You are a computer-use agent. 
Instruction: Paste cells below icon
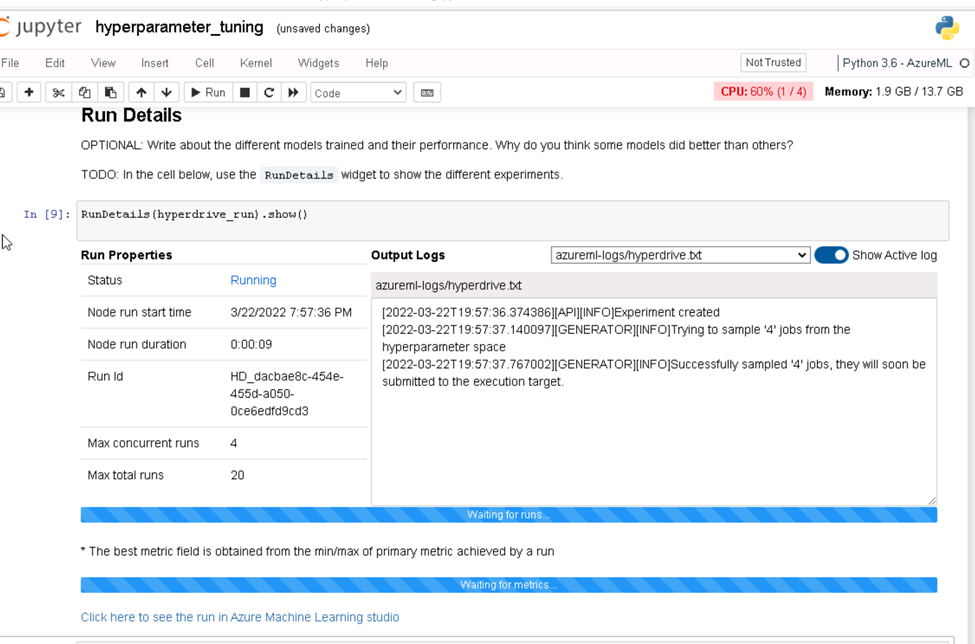tap(111, 93)
